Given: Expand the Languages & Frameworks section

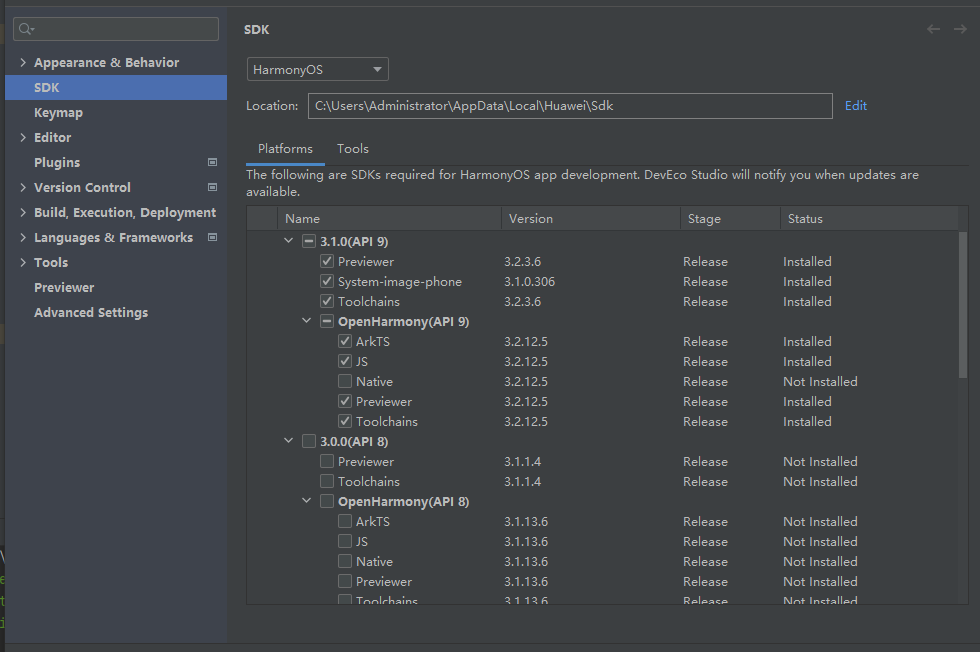Looking at the screenshot, I should coord(23,238).
